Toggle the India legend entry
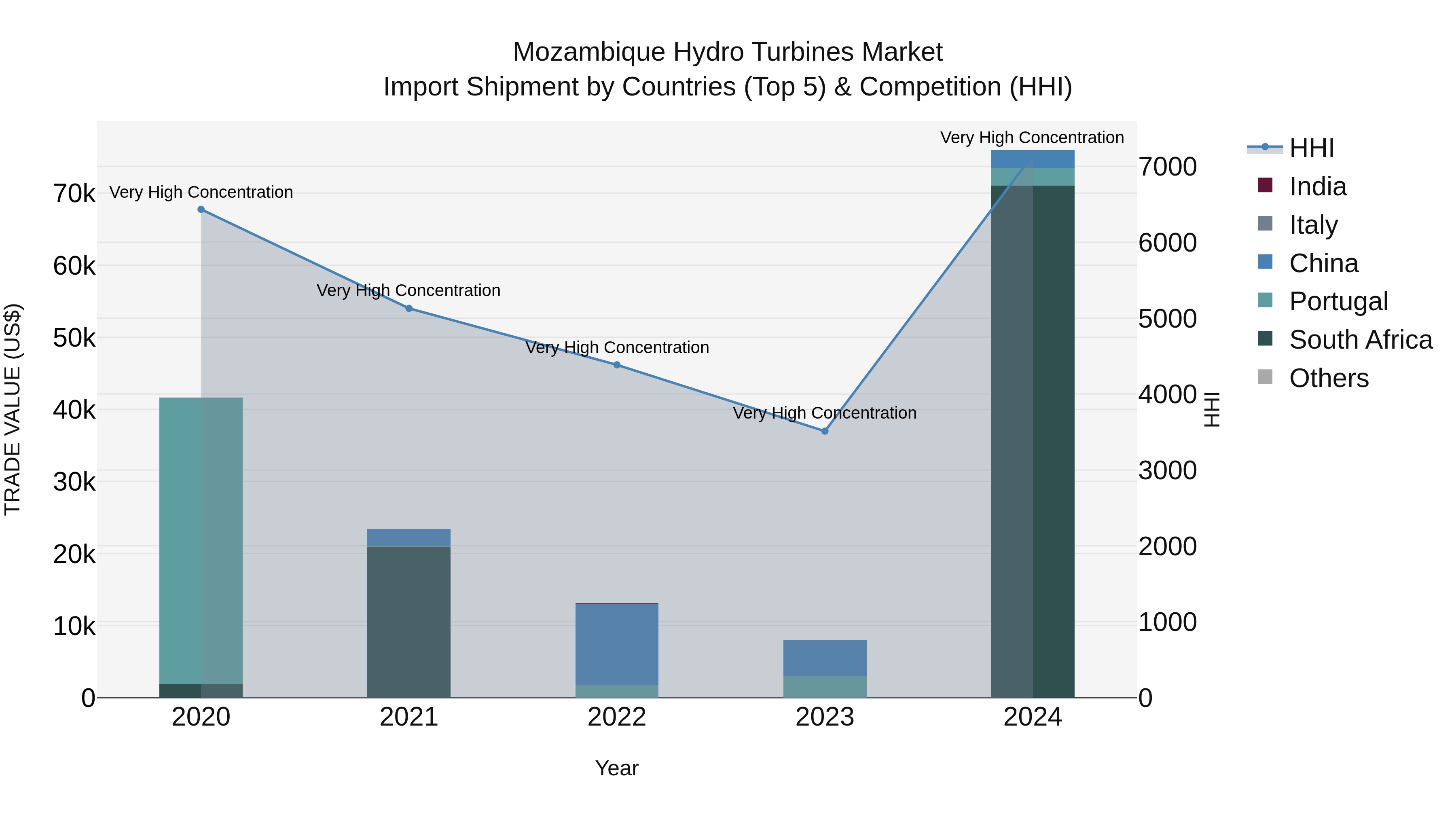Image resolution: width=1456 pixels, height=819 pixels. pos(1302,186)
